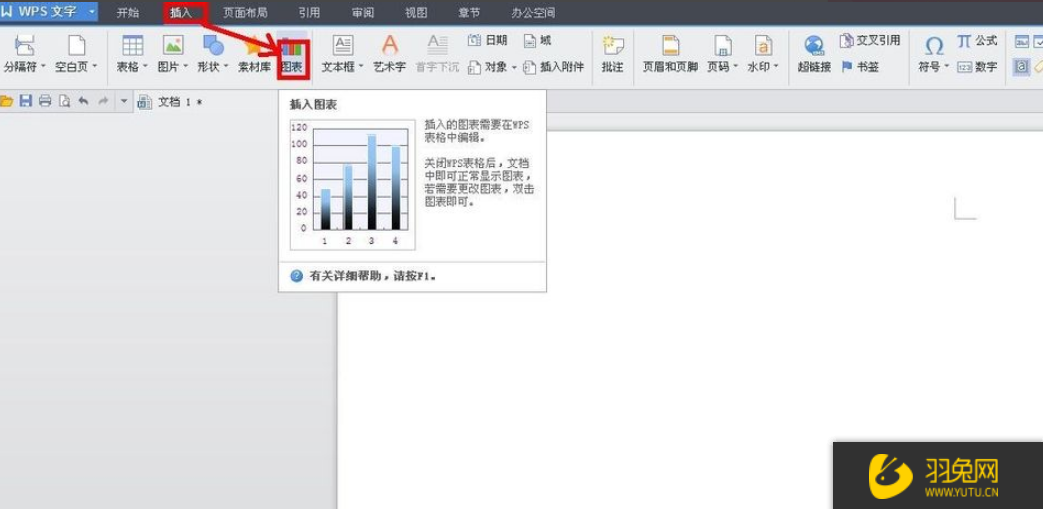Expand the 对象 dropdown arrow
The height and width of the screenshot is (509, 1043).
pos(514,67)
